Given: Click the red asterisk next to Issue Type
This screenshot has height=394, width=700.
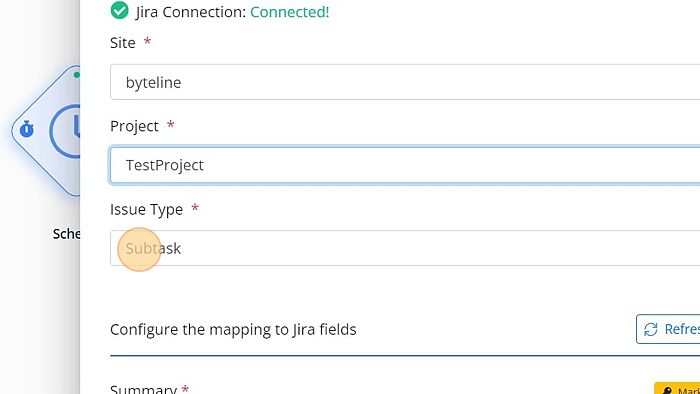Looking at the screenshot, I should click(x=195, y=207).
